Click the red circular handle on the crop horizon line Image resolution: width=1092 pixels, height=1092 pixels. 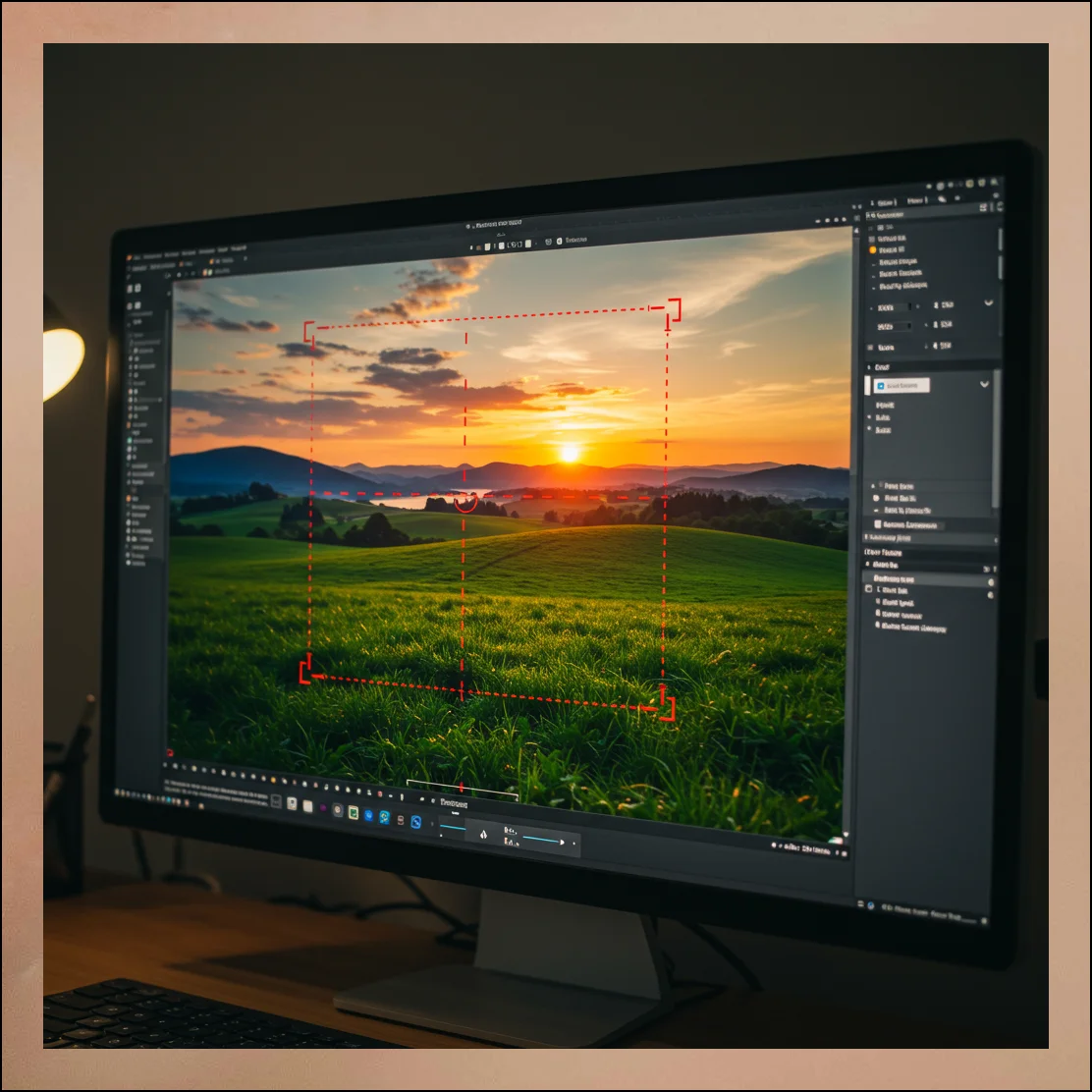465,501
